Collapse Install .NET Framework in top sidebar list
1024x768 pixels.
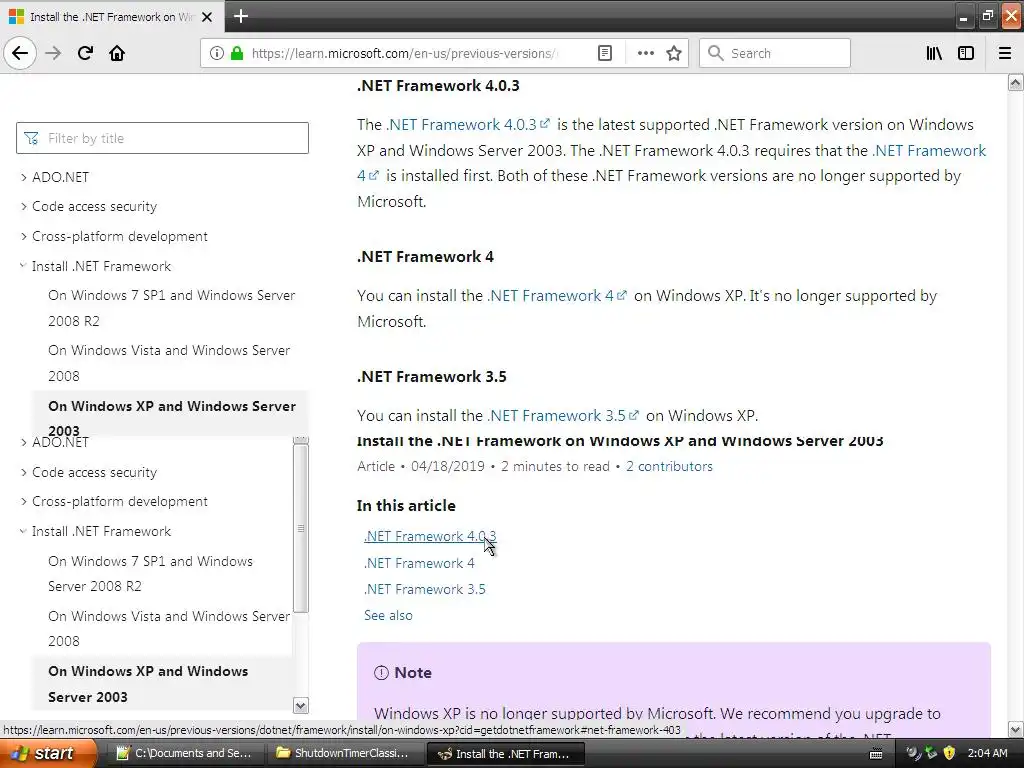(24, 266)
